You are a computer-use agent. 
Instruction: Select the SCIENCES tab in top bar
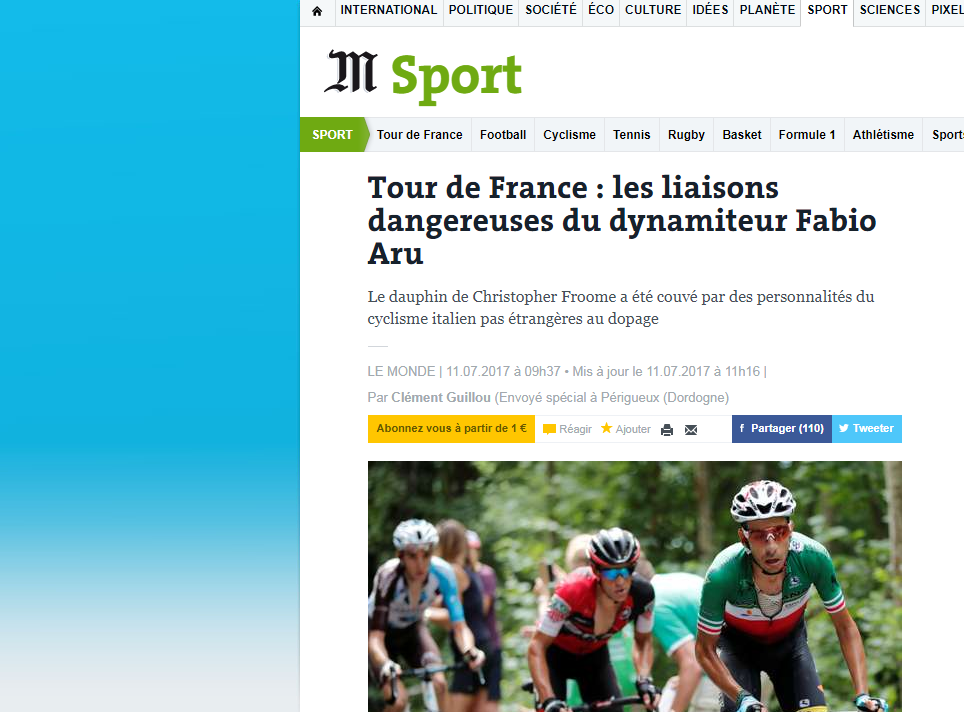[890, 10]
